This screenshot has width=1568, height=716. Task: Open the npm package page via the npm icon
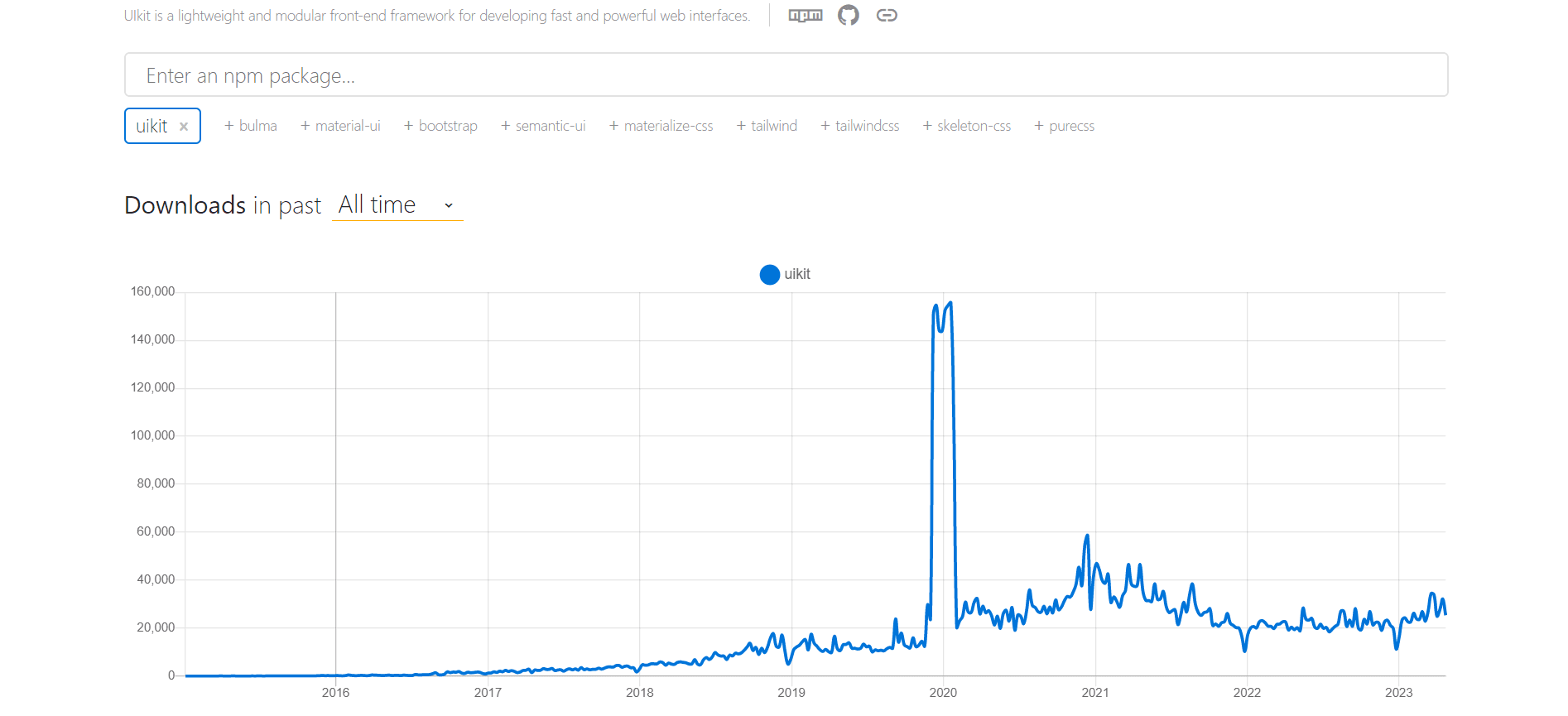805,14
